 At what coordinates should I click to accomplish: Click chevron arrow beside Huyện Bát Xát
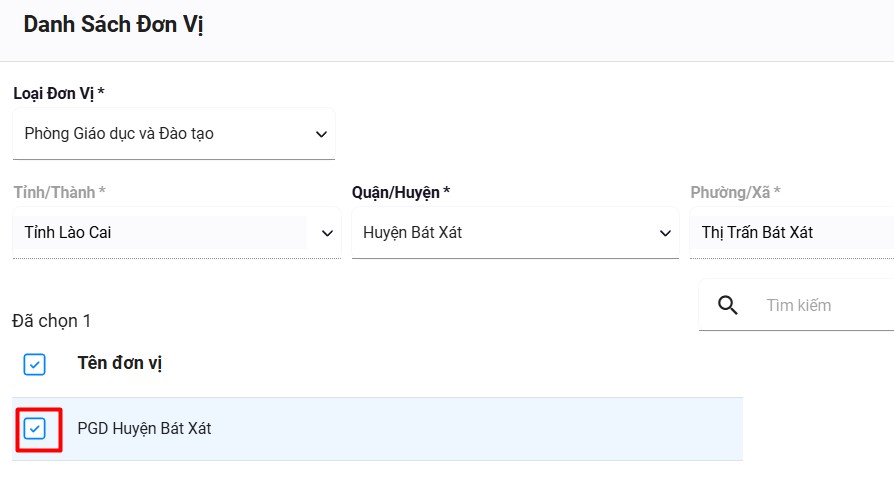(x=666, y=233)
